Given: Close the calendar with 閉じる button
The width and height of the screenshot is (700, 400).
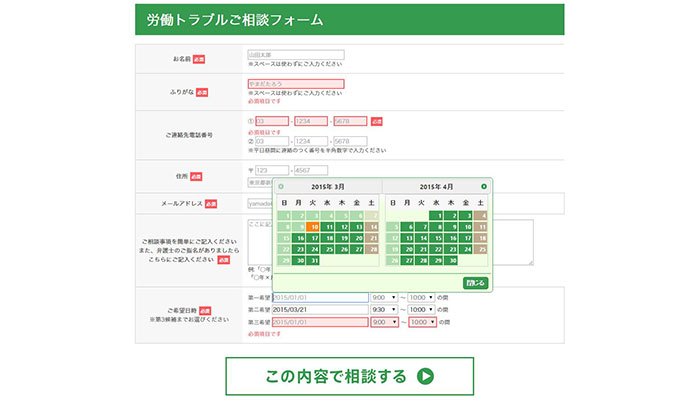Looking at the screenshot, I should 475,283.
